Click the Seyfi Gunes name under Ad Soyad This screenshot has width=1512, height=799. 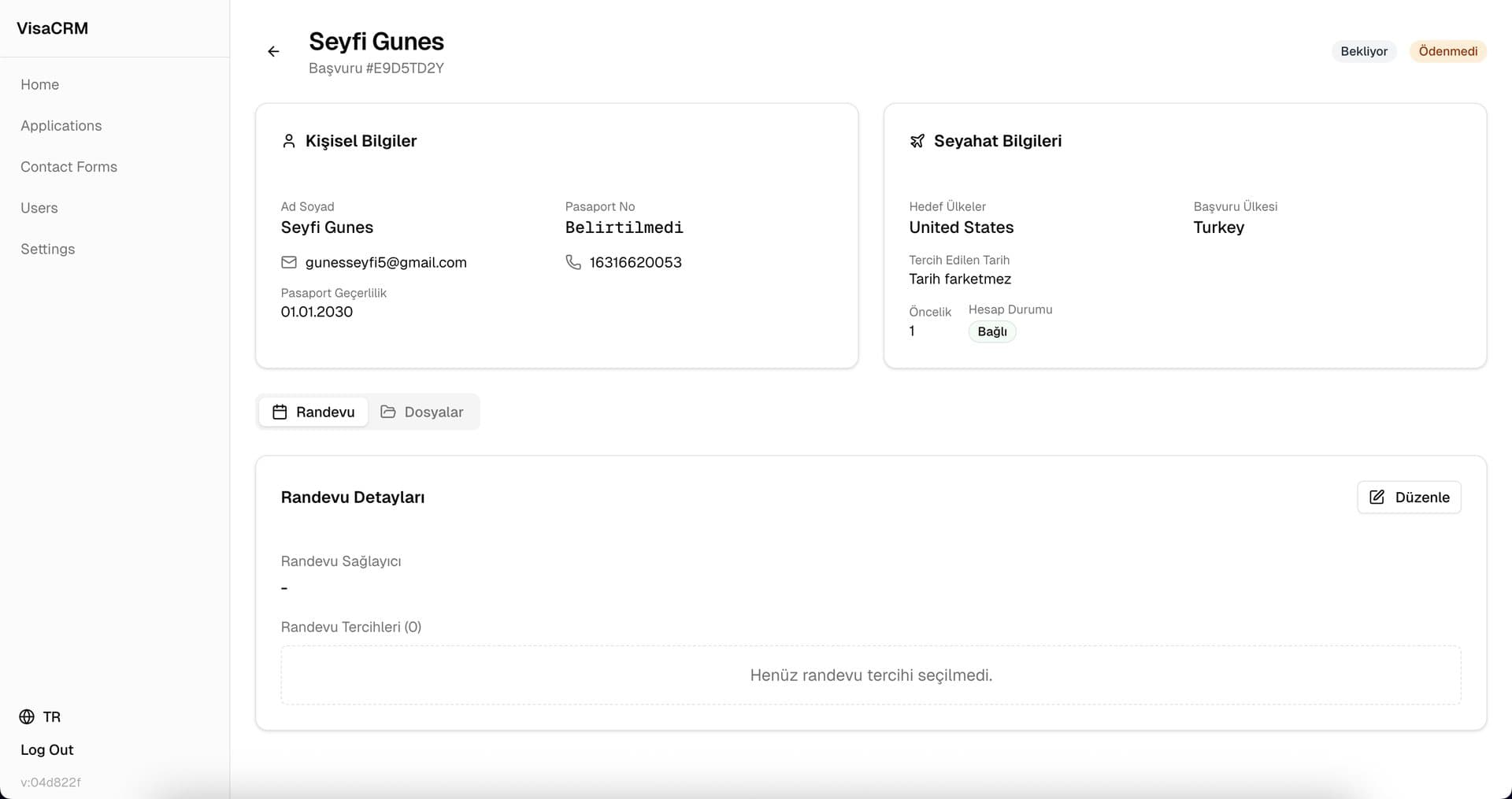(327, 227)
